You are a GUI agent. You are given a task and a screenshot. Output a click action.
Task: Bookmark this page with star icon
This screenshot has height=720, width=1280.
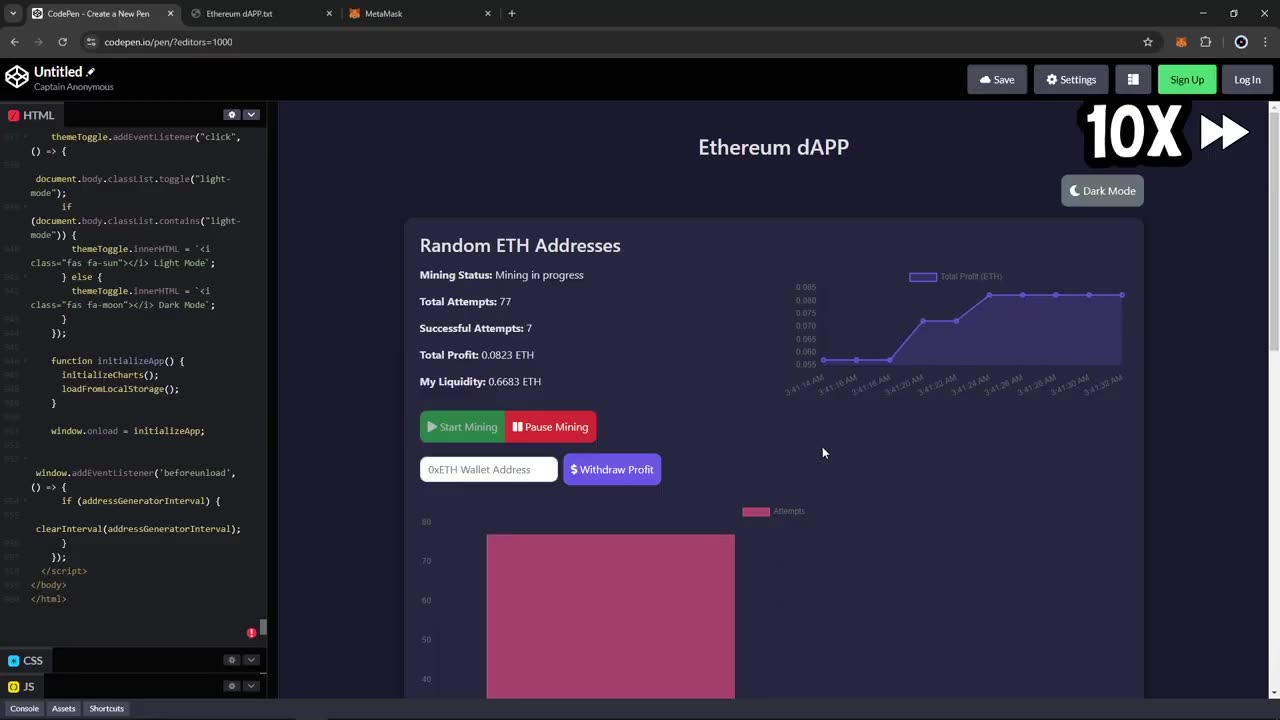tap(1148, 42)
